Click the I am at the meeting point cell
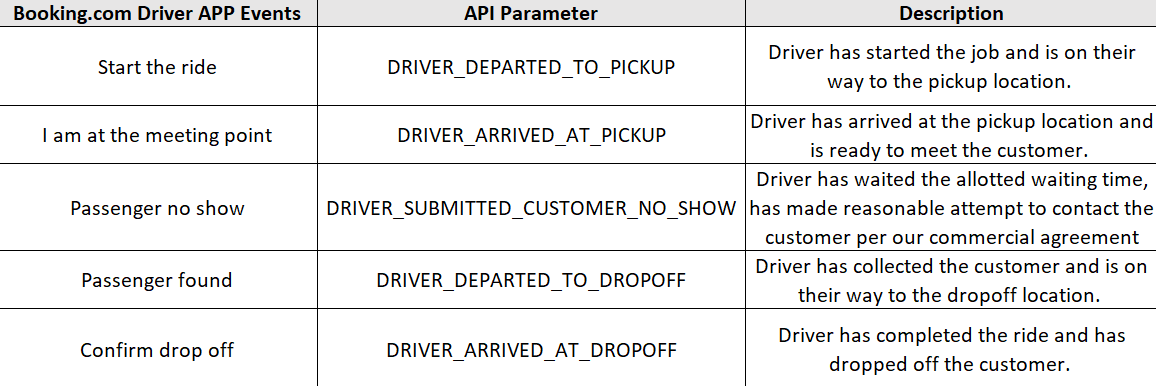The height and width of the screenshot is (386, 1156). pyautogui.click(x=159, y=136)
